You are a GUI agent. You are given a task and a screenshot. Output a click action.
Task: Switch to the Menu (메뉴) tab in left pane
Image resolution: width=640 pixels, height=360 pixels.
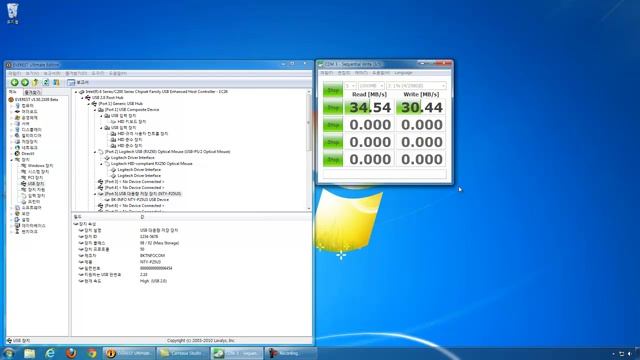coord(13,92)
